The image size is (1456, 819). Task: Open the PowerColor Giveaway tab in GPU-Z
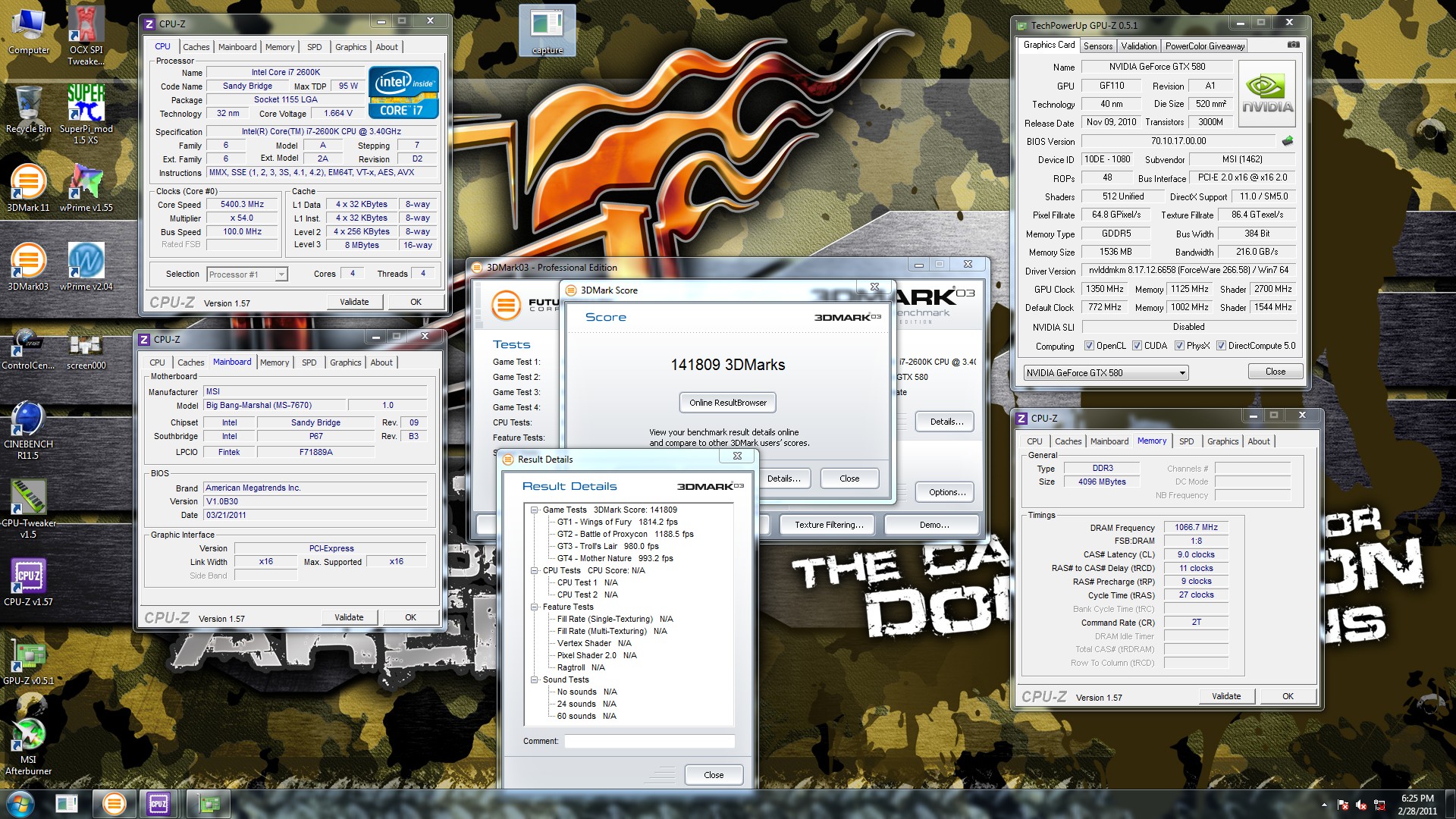[x=1205, y=46]
